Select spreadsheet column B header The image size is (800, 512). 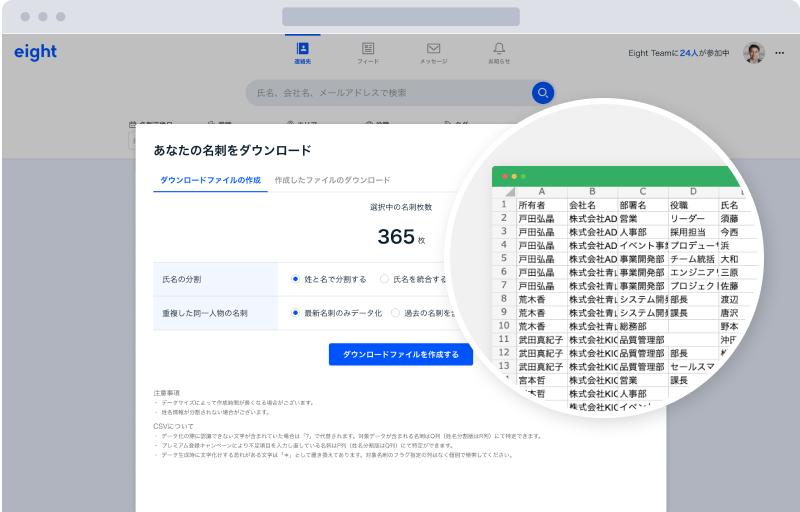592,191
